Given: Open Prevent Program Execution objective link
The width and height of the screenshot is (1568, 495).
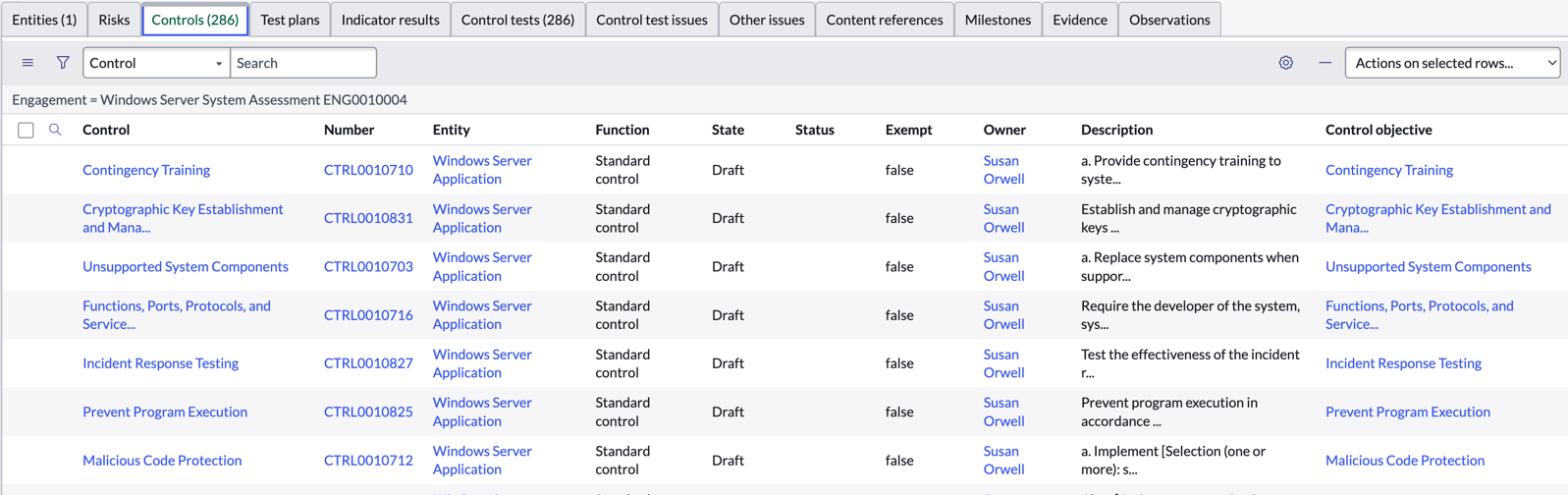Looking at the screenshot, I should click(1408, 412).
